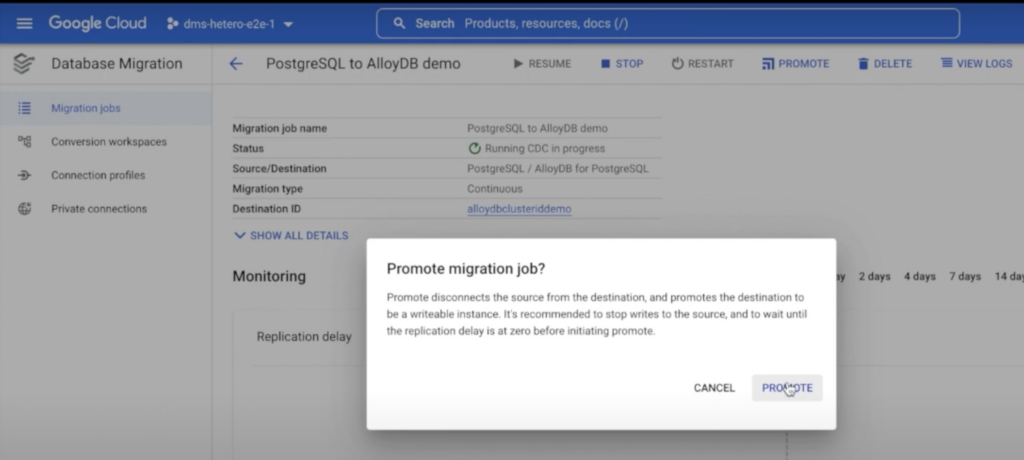Image resolution: width=1024 pixels, height=460 pixels.
Task: Click the Google Cloud logo
Action: pyautogui.click(x=97, y=24)
